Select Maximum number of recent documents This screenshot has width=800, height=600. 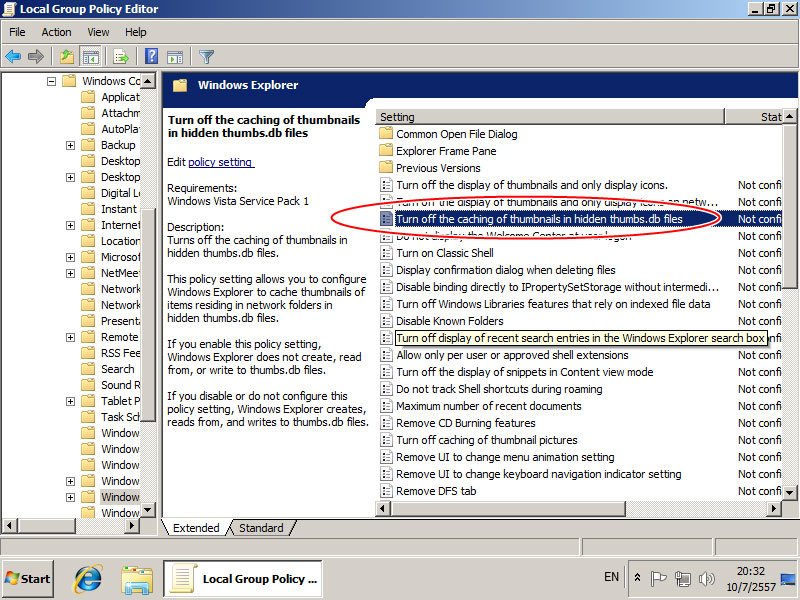coord(489,406)
